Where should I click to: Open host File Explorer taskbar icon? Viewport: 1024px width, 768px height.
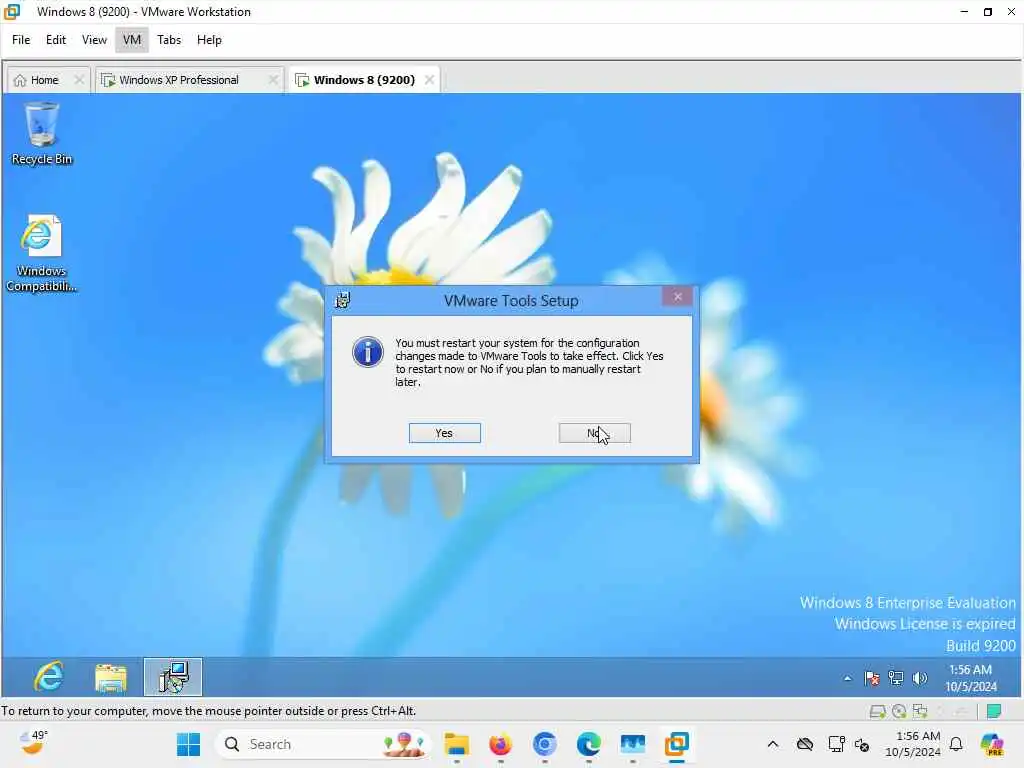tap(456, 744)
